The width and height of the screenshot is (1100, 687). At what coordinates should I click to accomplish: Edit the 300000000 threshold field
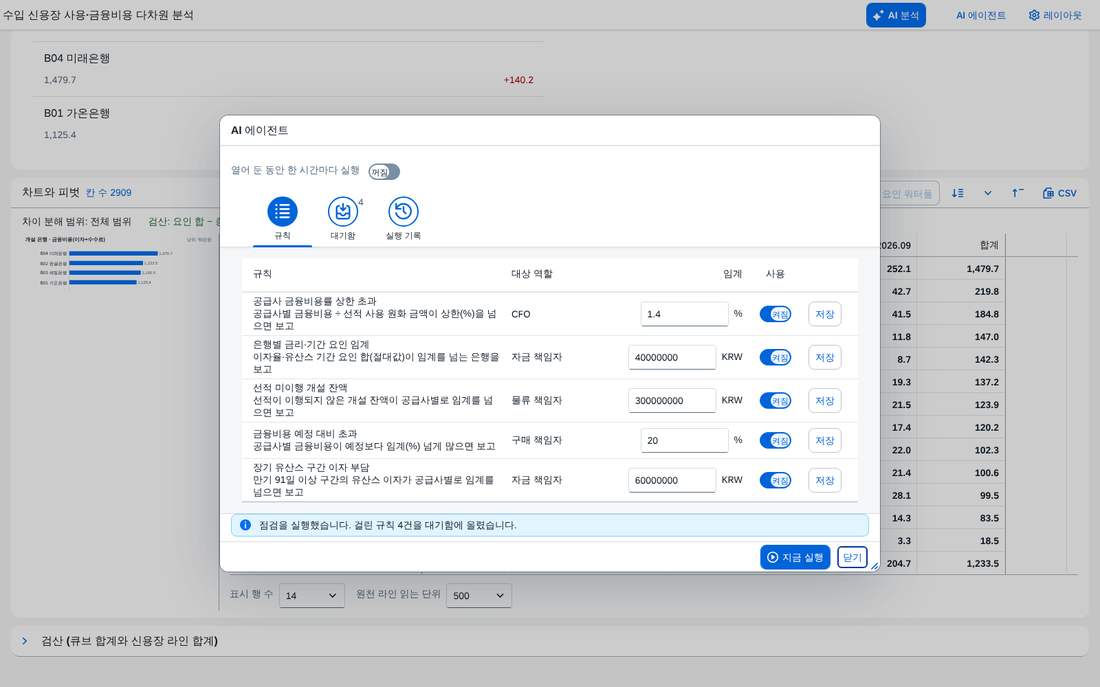[x=672, y=401]
